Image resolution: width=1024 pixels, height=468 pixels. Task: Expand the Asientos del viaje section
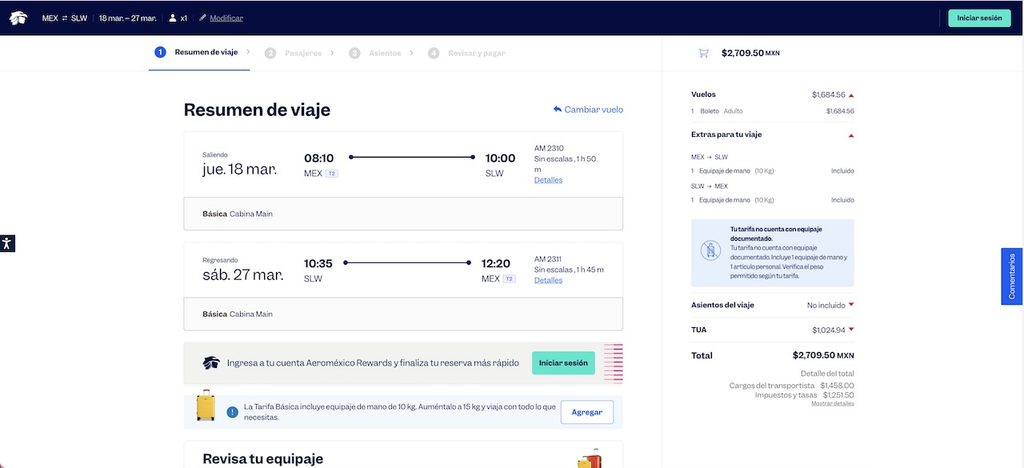[851, 305]
